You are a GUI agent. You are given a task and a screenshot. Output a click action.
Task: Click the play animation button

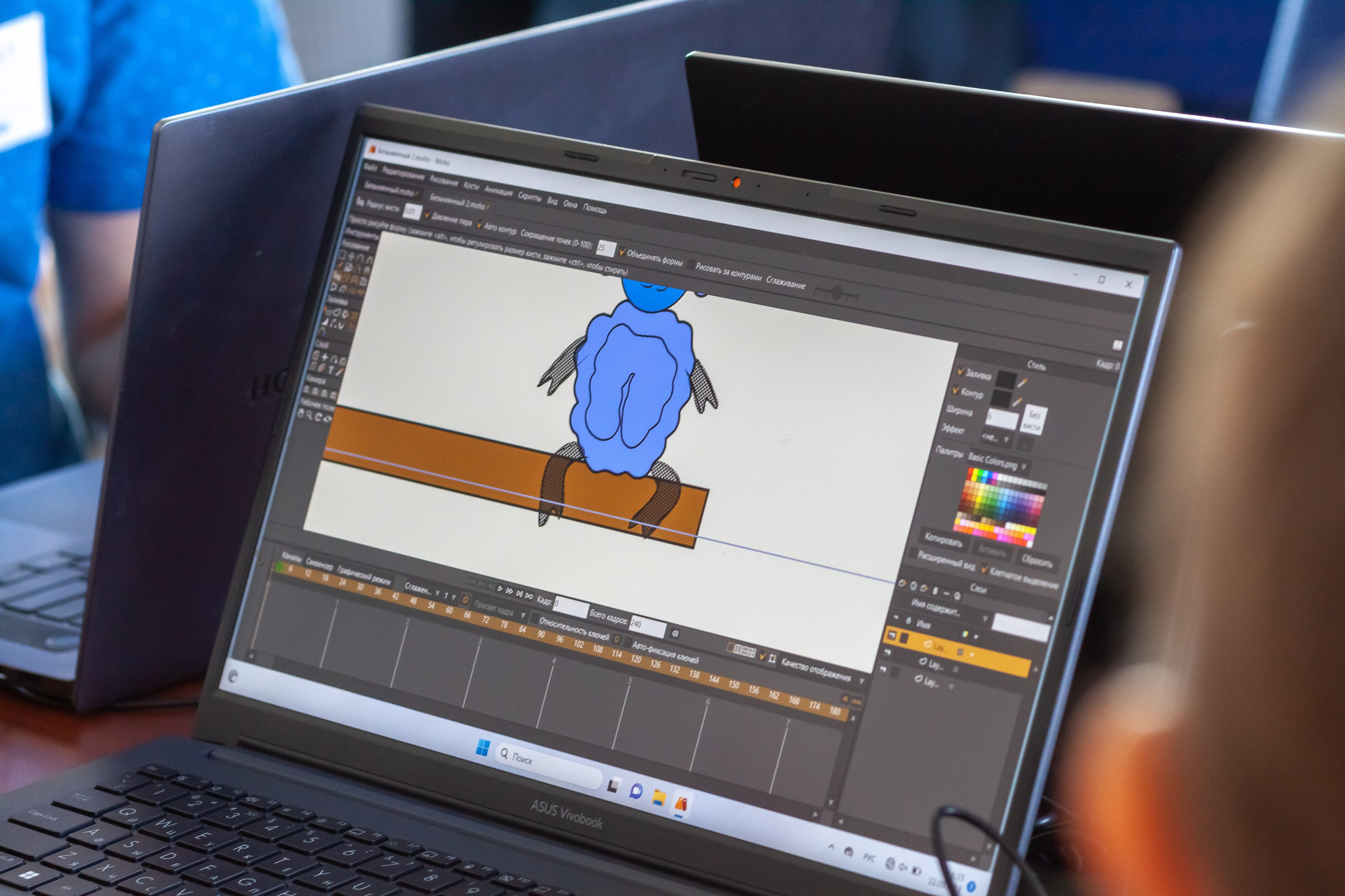pos(500,589)
